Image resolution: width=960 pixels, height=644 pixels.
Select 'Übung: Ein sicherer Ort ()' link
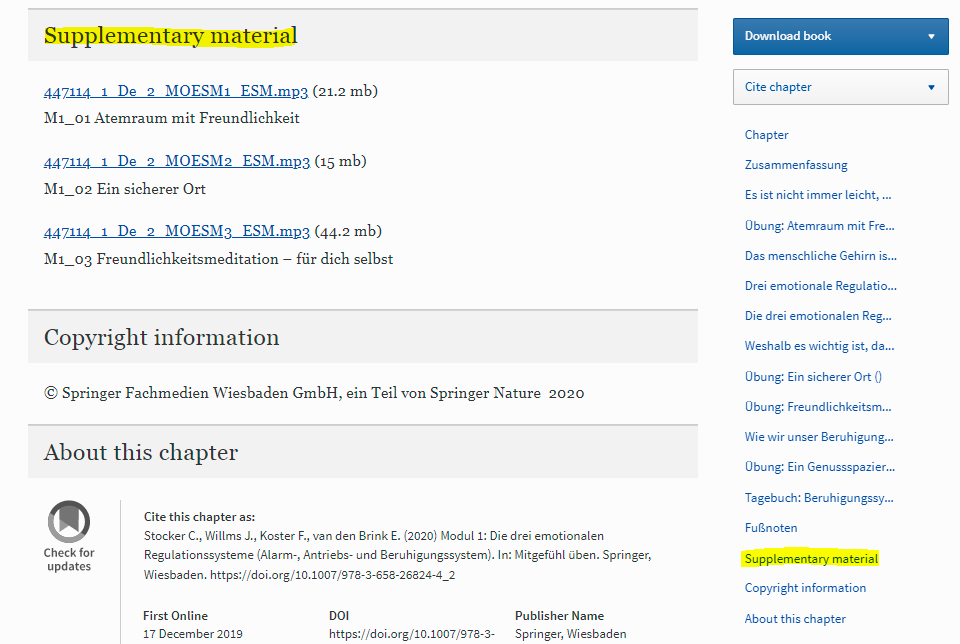point(813,376)
